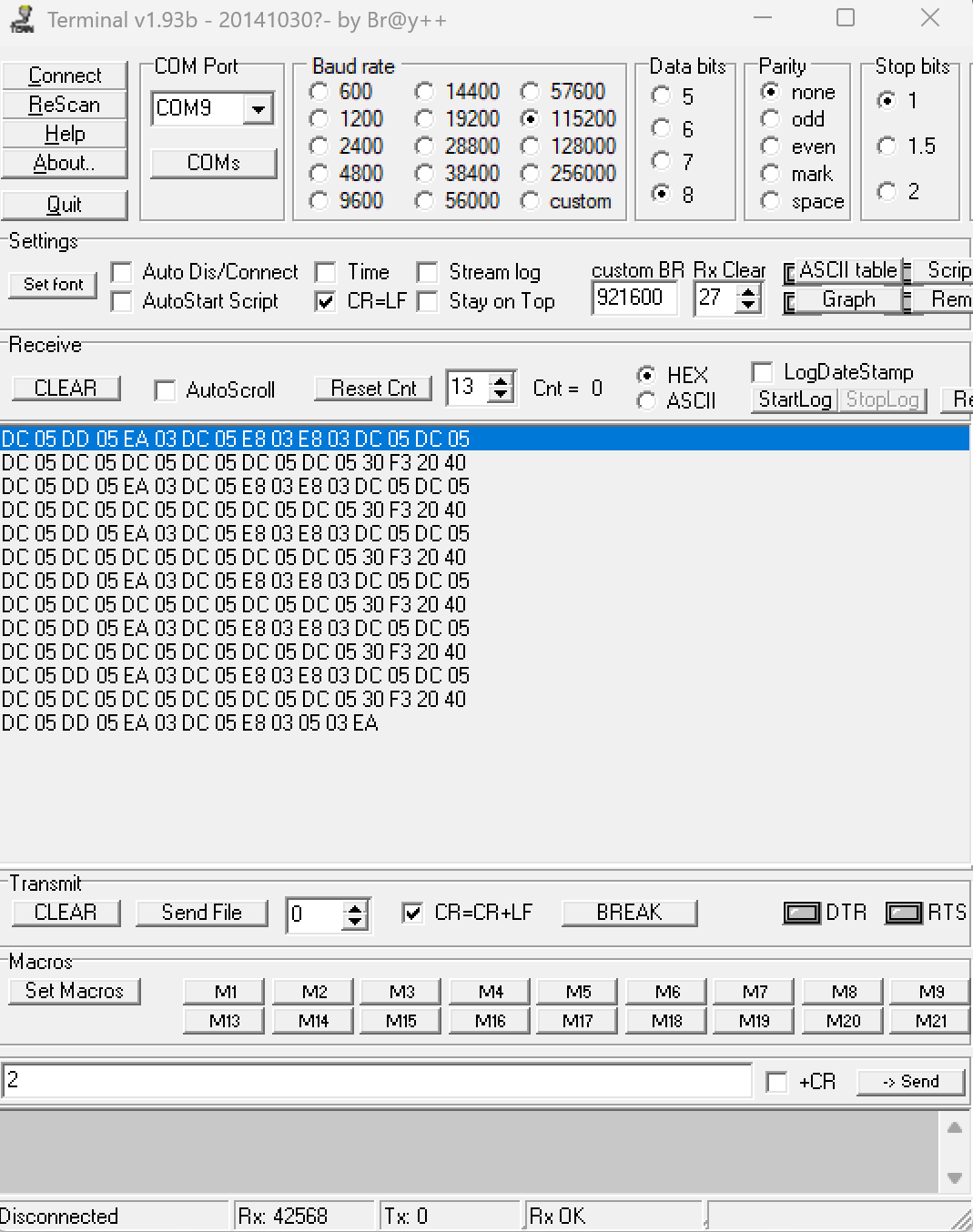The width and height of the screenshot is (973, 1232).
Task: Set parity to even
Action: tap(770, 146)
